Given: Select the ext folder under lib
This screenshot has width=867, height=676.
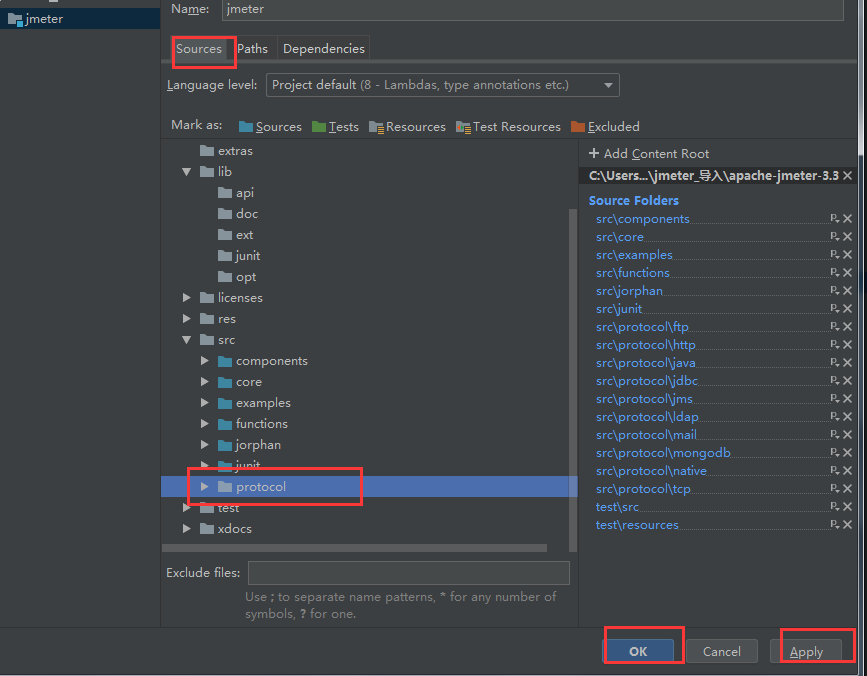Looking at the screenshot, I should pyautogui.click(x=236, y=235).
